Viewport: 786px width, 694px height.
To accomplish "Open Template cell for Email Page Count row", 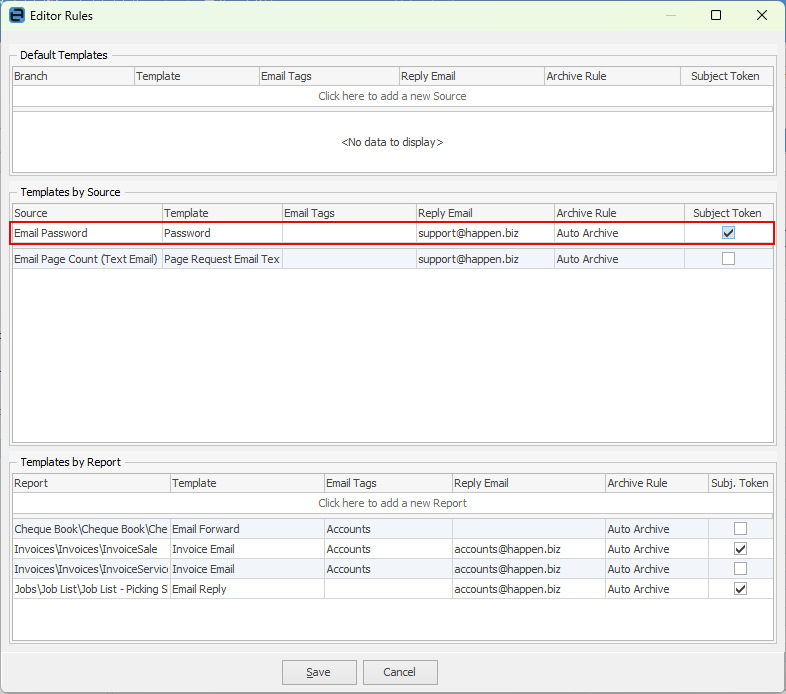I will pos(221,259).
